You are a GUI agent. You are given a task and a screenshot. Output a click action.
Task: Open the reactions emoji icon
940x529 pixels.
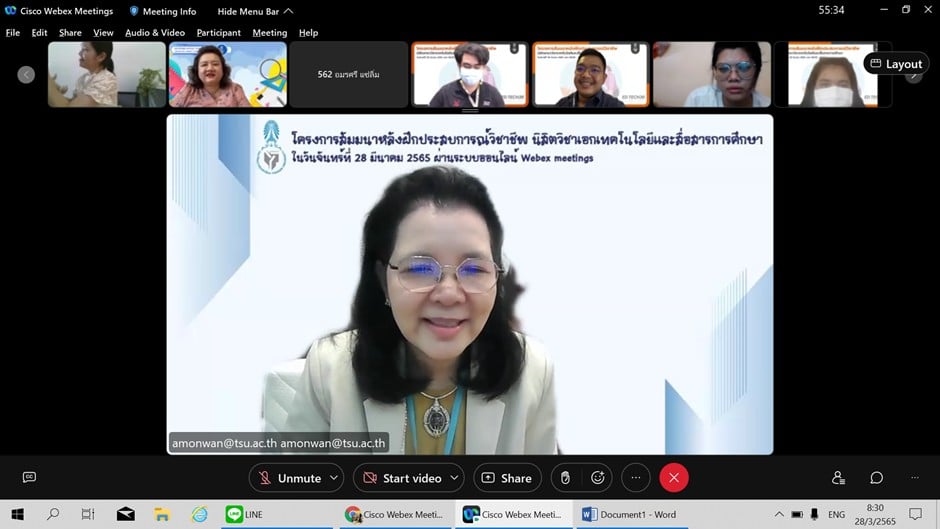598,478
